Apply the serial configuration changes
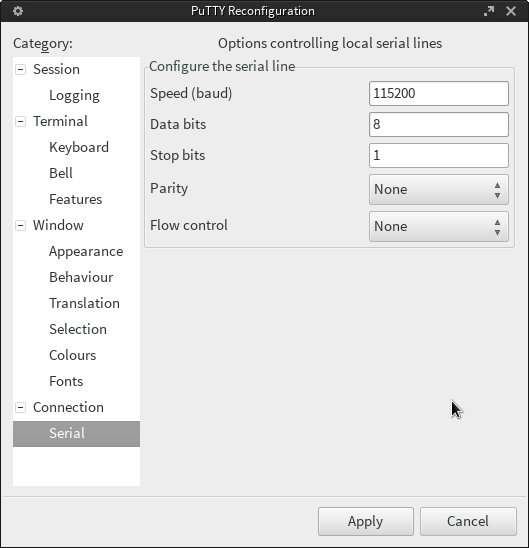The image size is (529, 548). point(365,521)
